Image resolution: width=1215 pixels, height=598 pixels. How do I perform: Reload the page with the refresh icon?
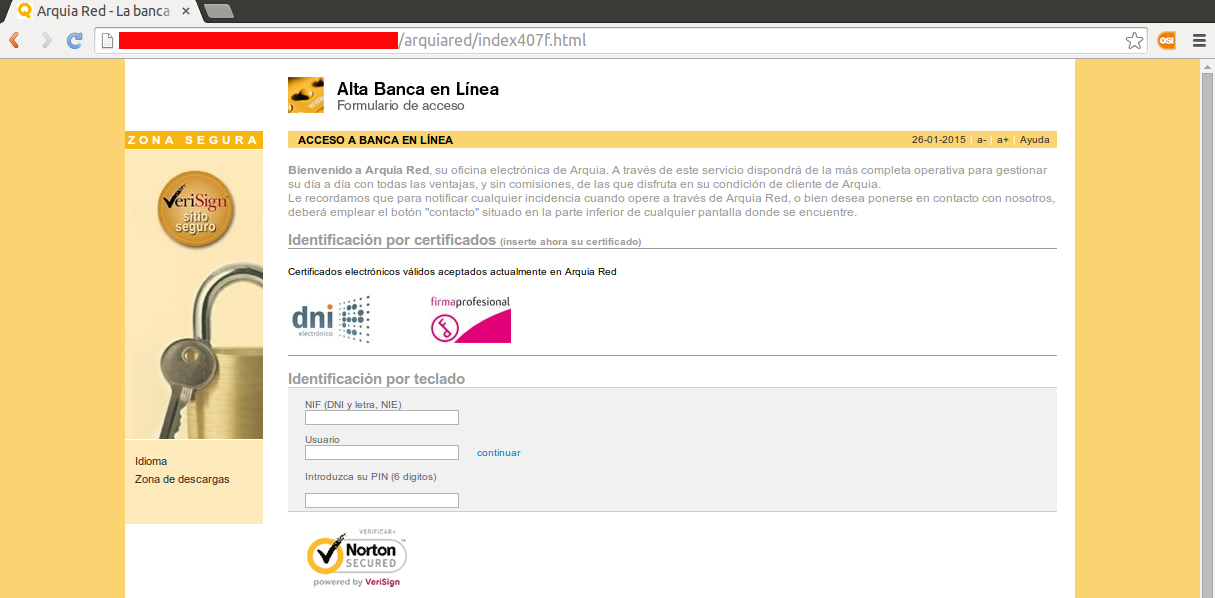[74, 41]
